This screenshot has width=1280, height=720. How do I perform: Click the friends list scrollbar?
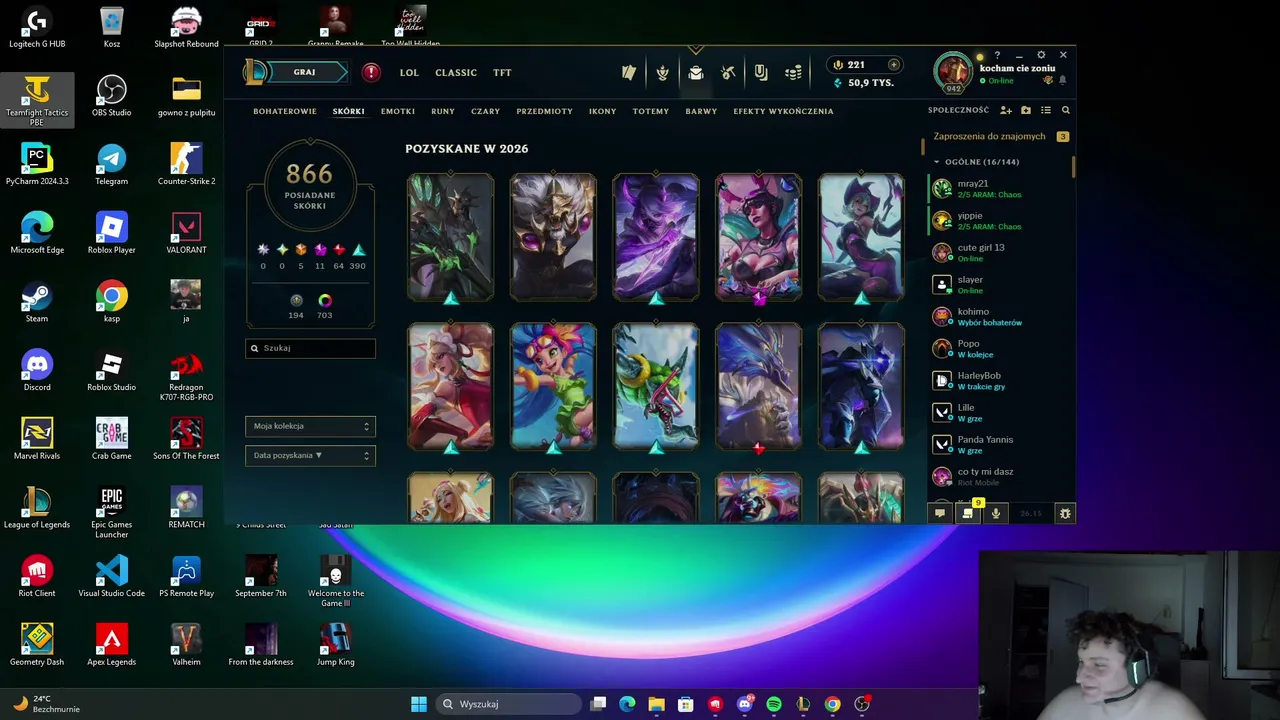(x=1074, y=167)
